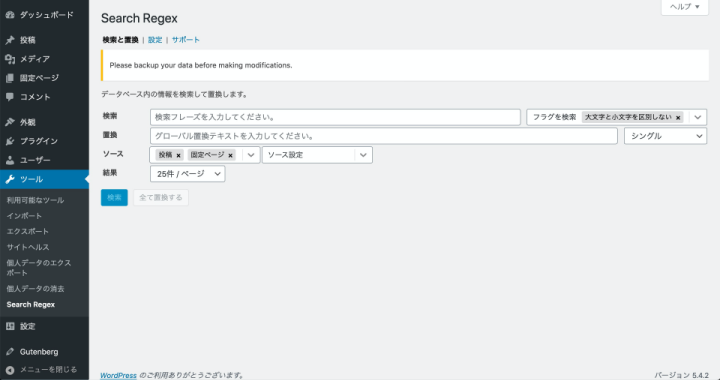Click the backup data notice text
This screenshot has width=720, height=380.
pos(201,66)
